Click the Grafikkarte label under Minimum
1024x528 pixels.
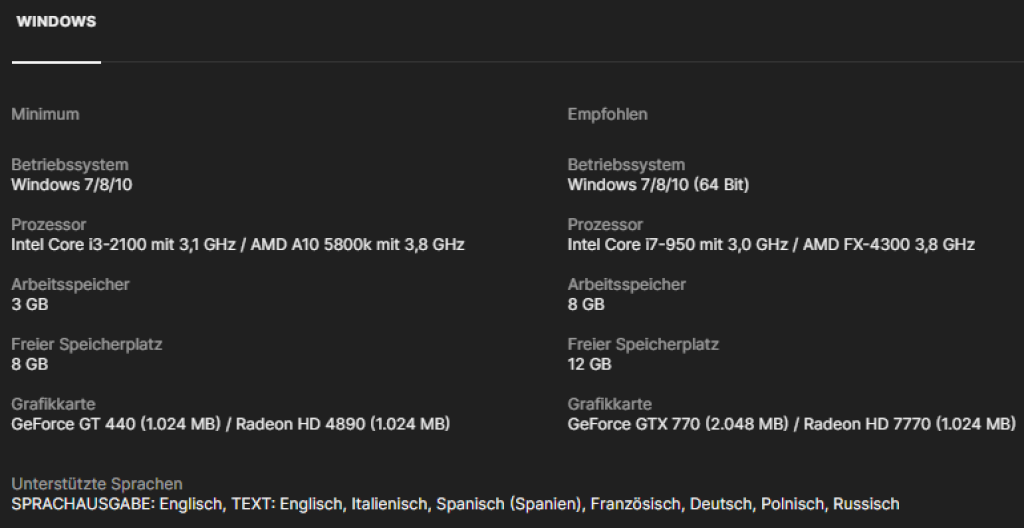(x=53, y=404)
